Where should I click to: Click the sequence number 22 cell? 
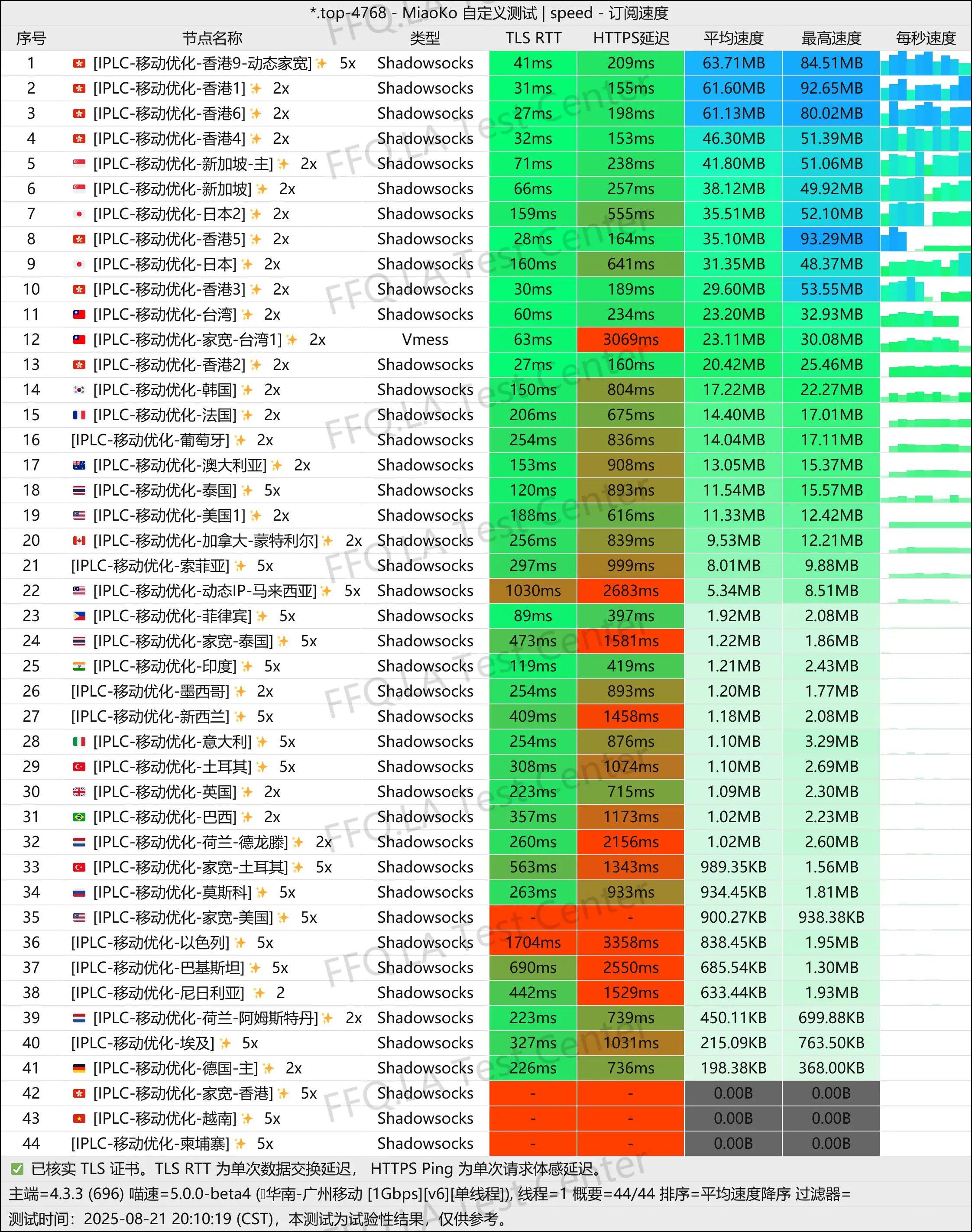31,591
